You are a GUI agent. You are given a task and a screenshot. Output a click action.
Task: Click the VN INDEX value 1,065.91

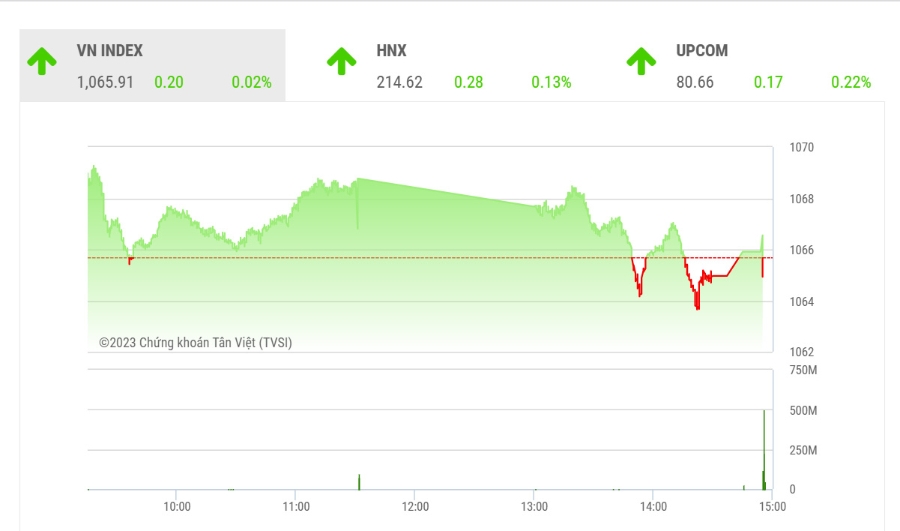tap(105, 82)
